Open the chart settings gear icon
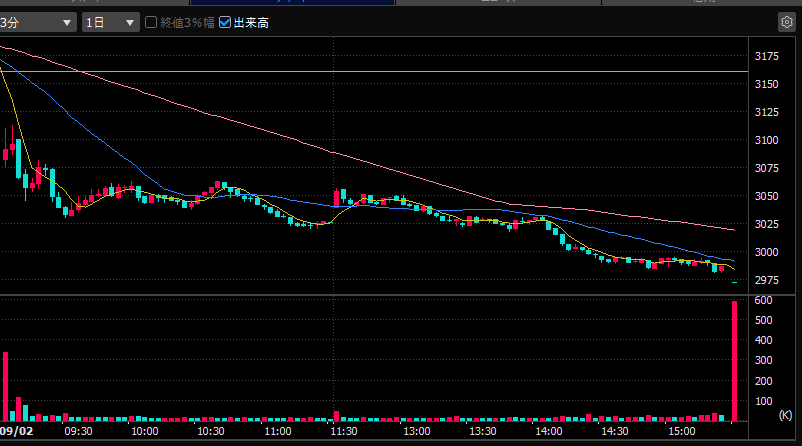The width and height of the screenshot is (802, 446). coord(787,23)
